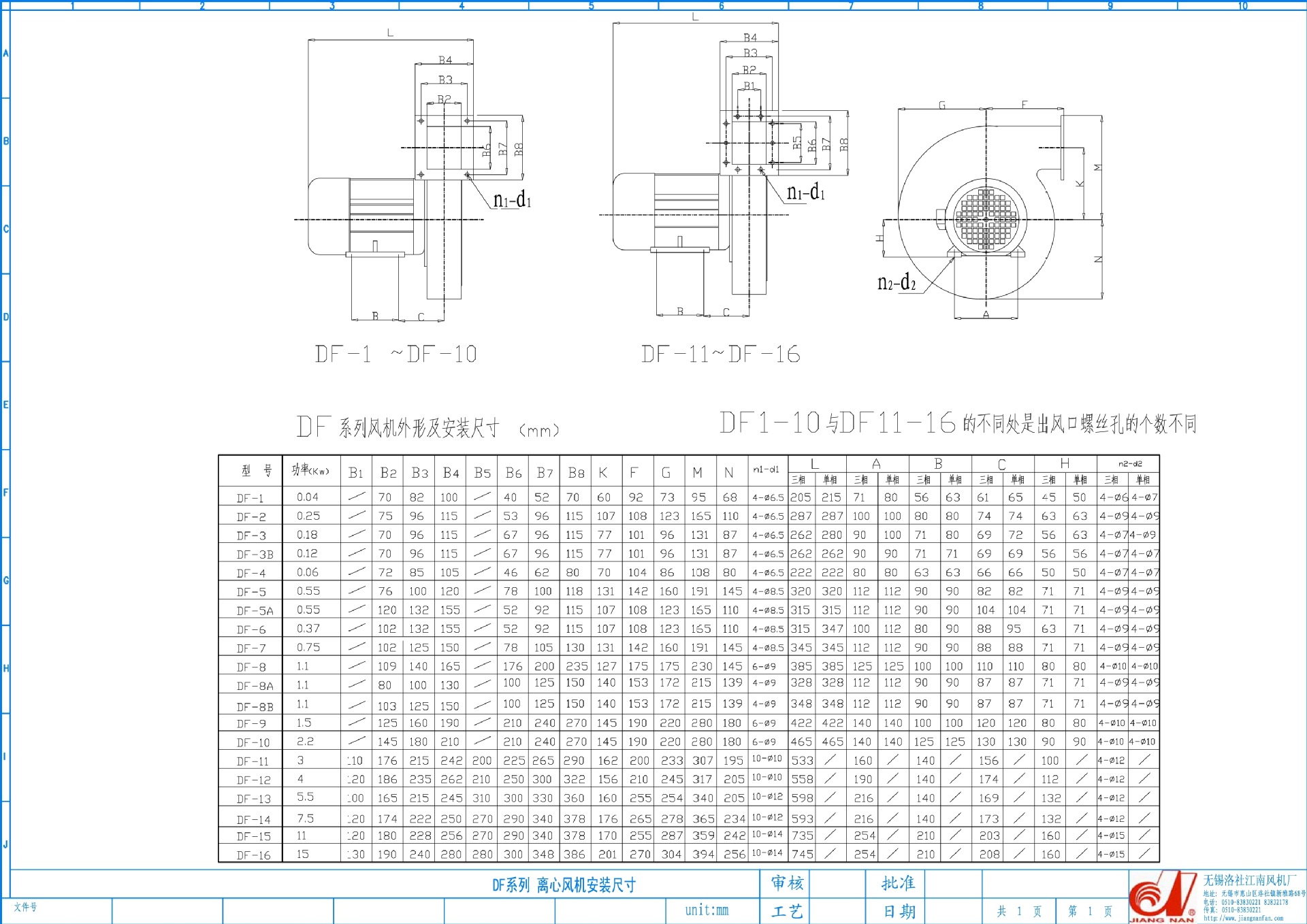Click the 'n2-d2' label on the side view drawing
Image resolution: width=1307 pixels, height=924 pixels.
pos(897,282)
